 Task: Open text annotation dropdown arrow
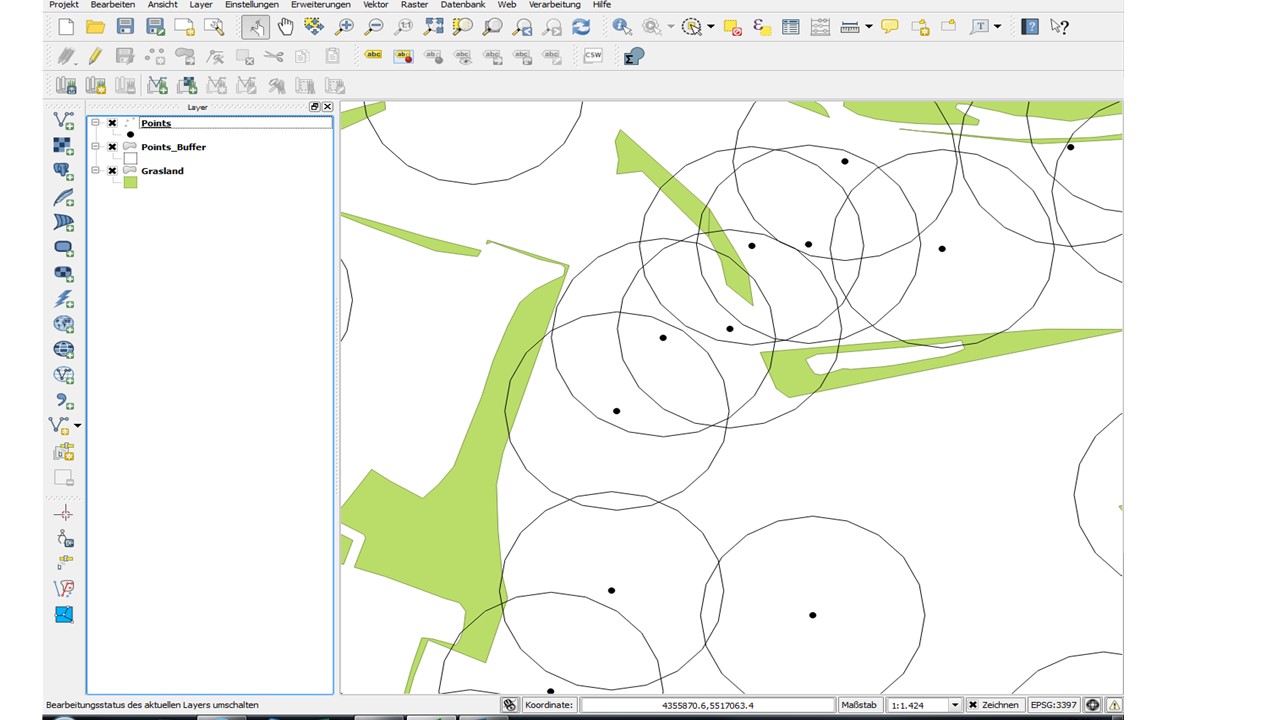(x=998, y=27)
